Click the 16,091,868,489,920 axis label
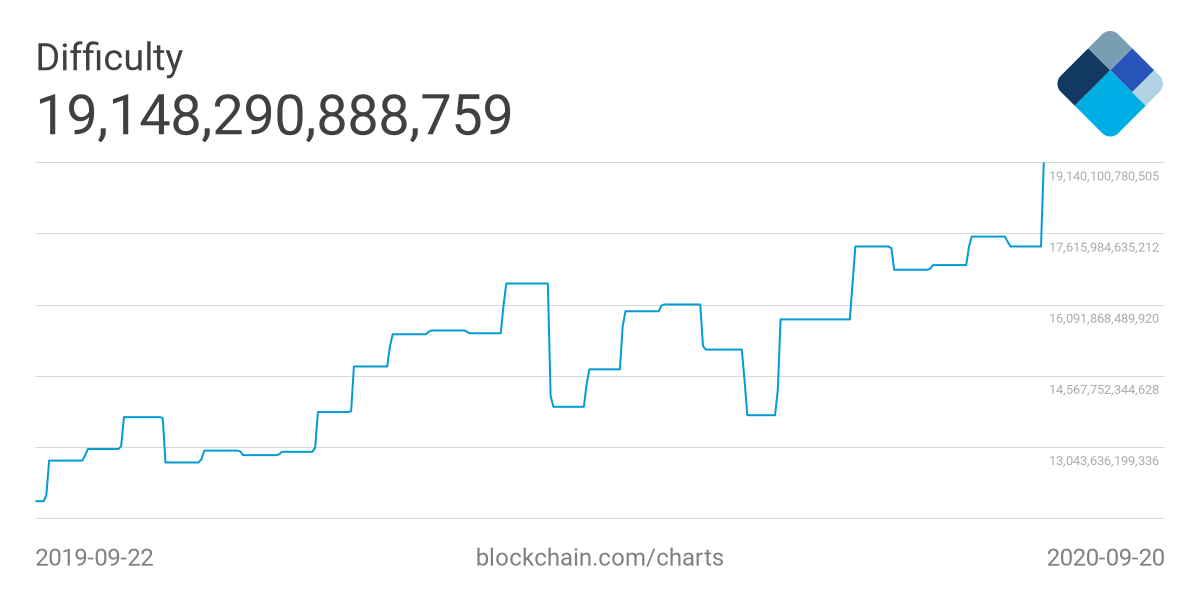This screenshot has width=1200, height=600. tap(1103, 318)
